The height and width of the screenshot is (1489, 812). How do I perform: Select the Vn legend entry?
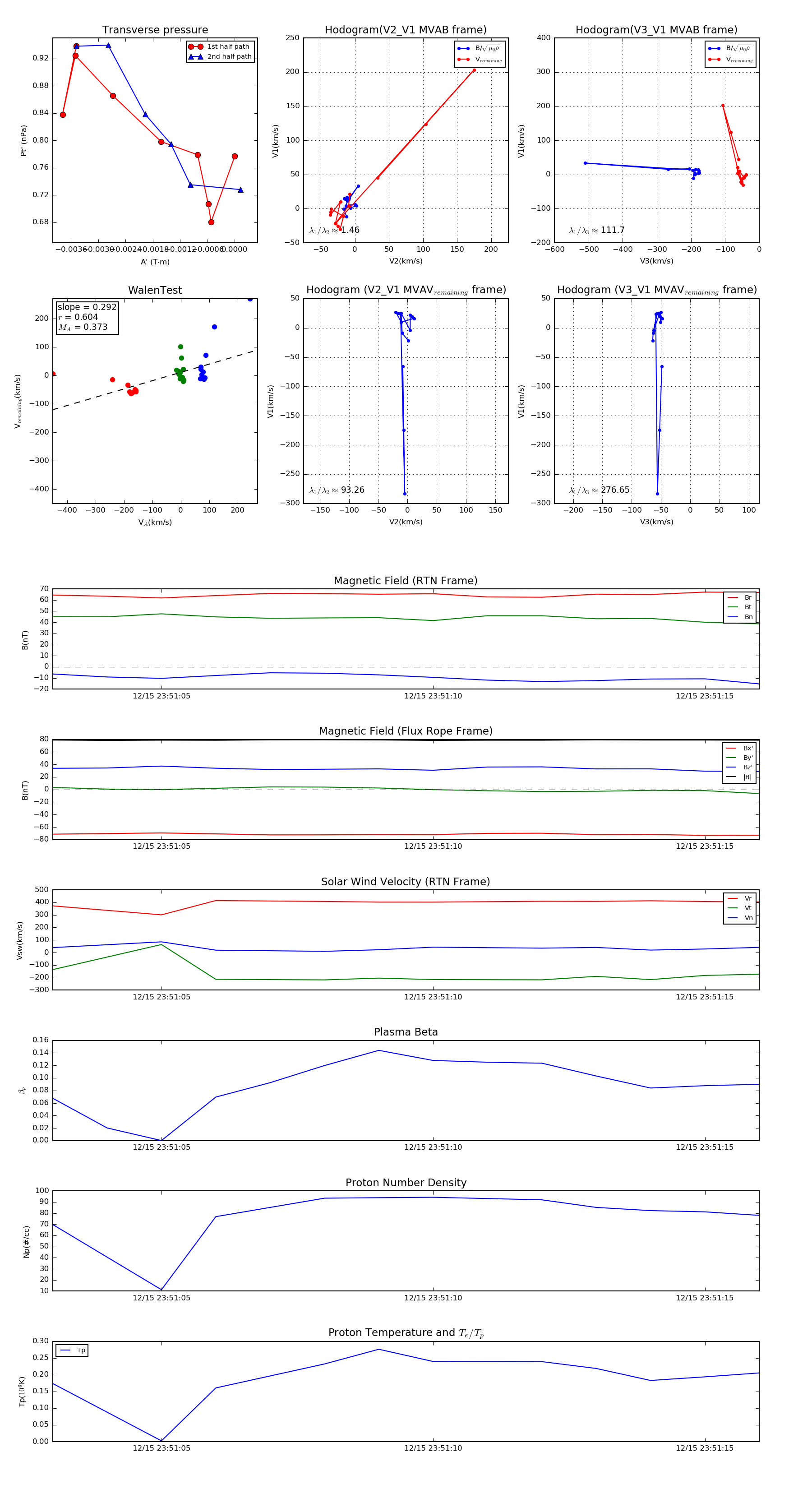click(x=740, y=918)
